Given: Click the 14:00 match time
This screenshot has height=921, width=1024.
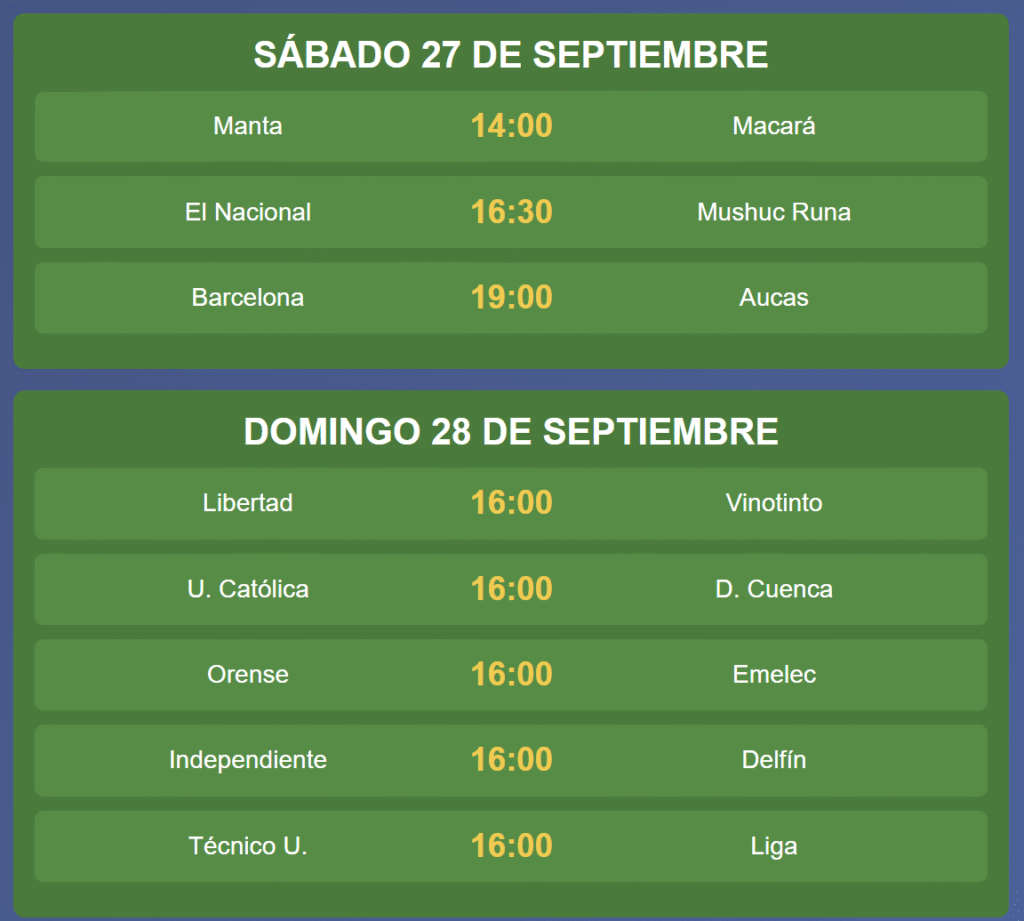Looking at the screenshot, I should (511, 125).
